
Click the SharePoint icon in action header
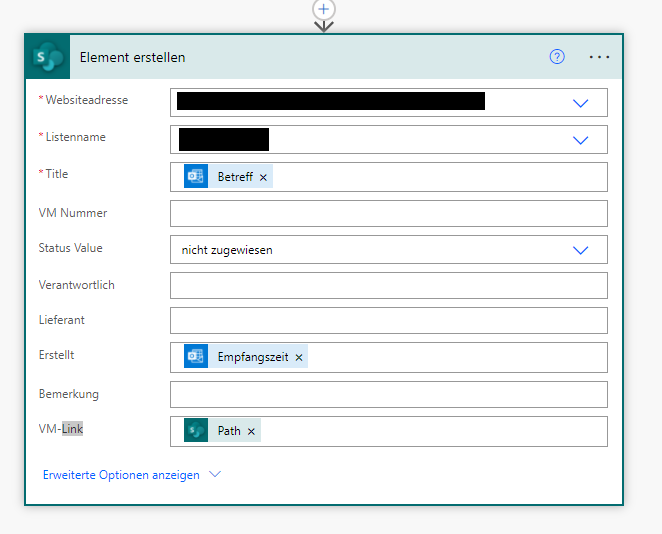pos(47,57)
